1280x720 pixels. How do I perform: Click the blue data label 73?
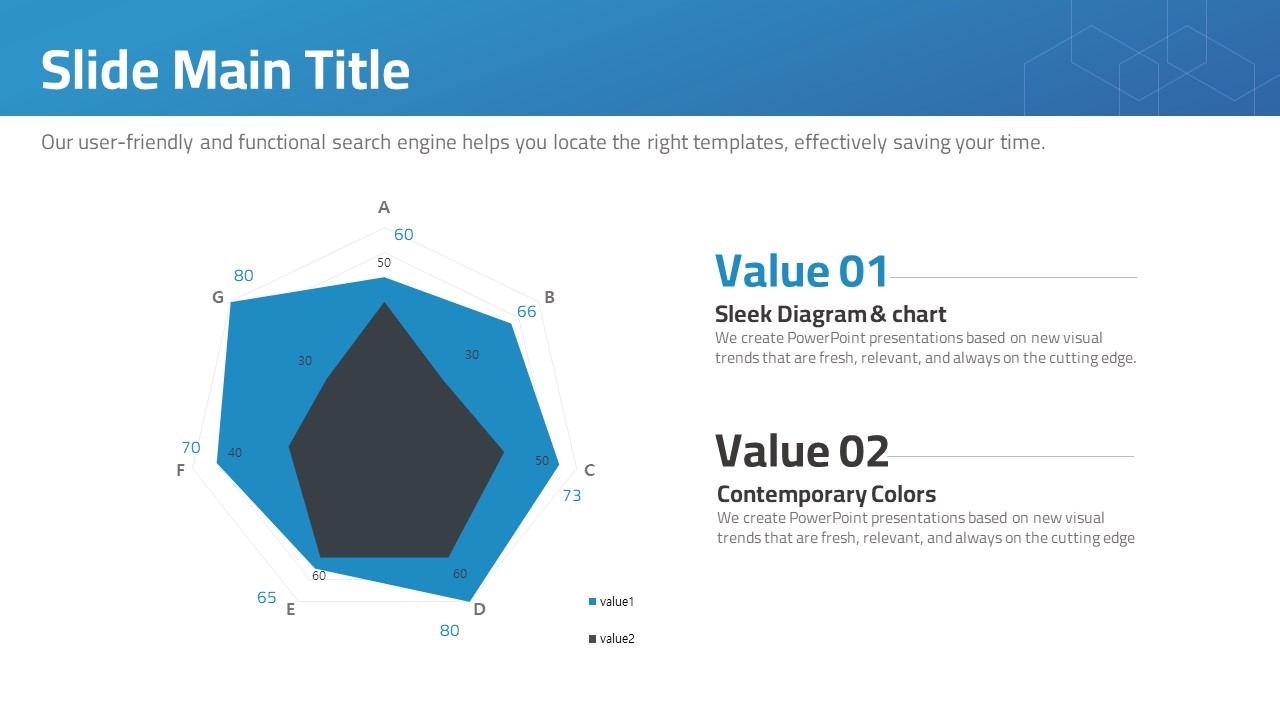[x=571, y=495]
